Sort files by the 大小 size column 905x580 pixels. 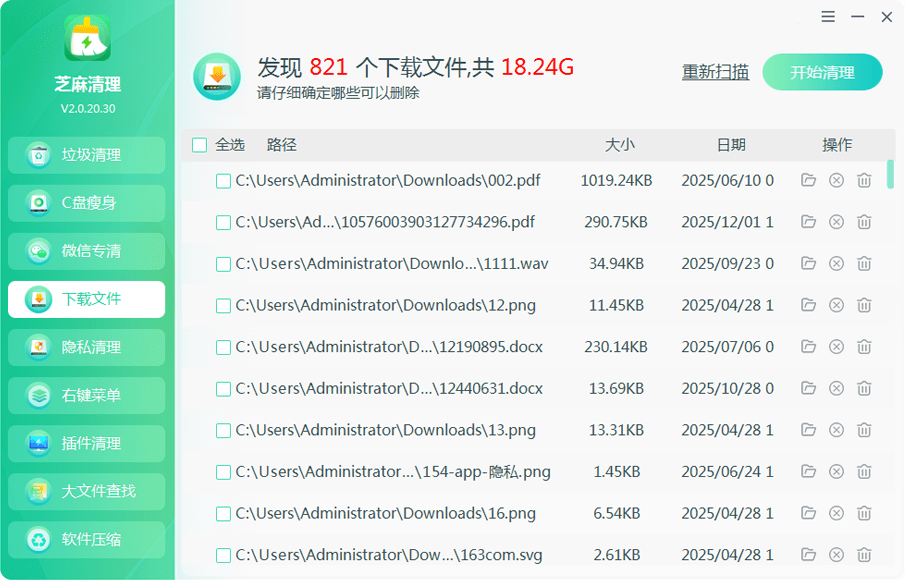621,144
